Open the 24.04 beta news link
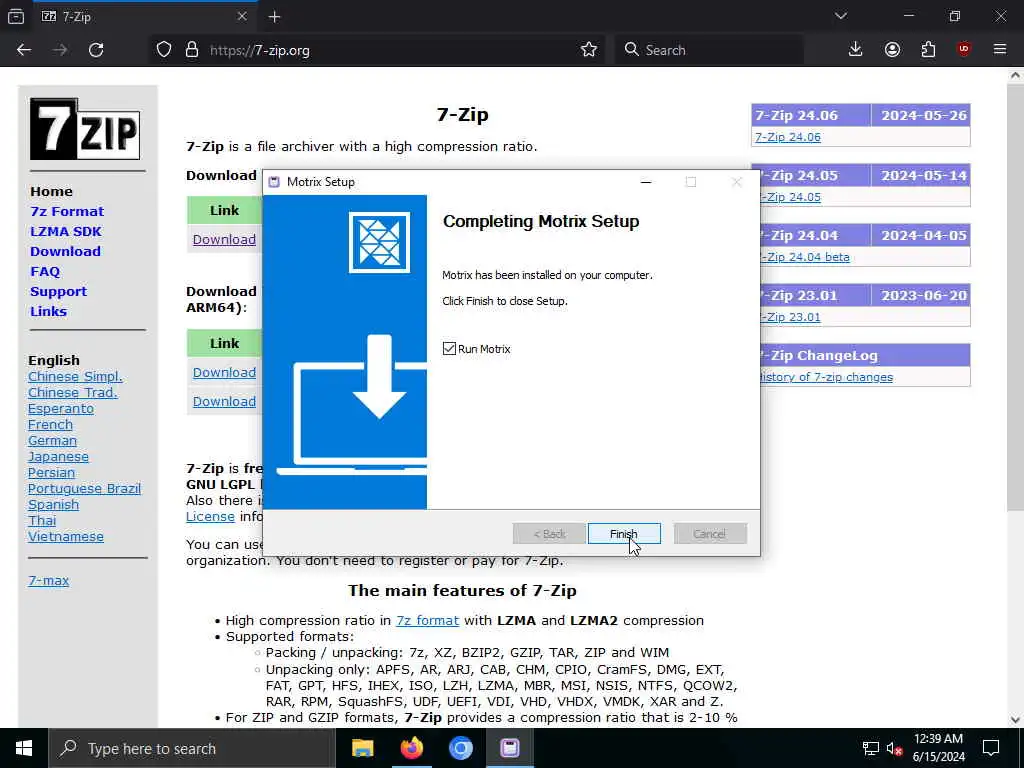 click(805, 257)
